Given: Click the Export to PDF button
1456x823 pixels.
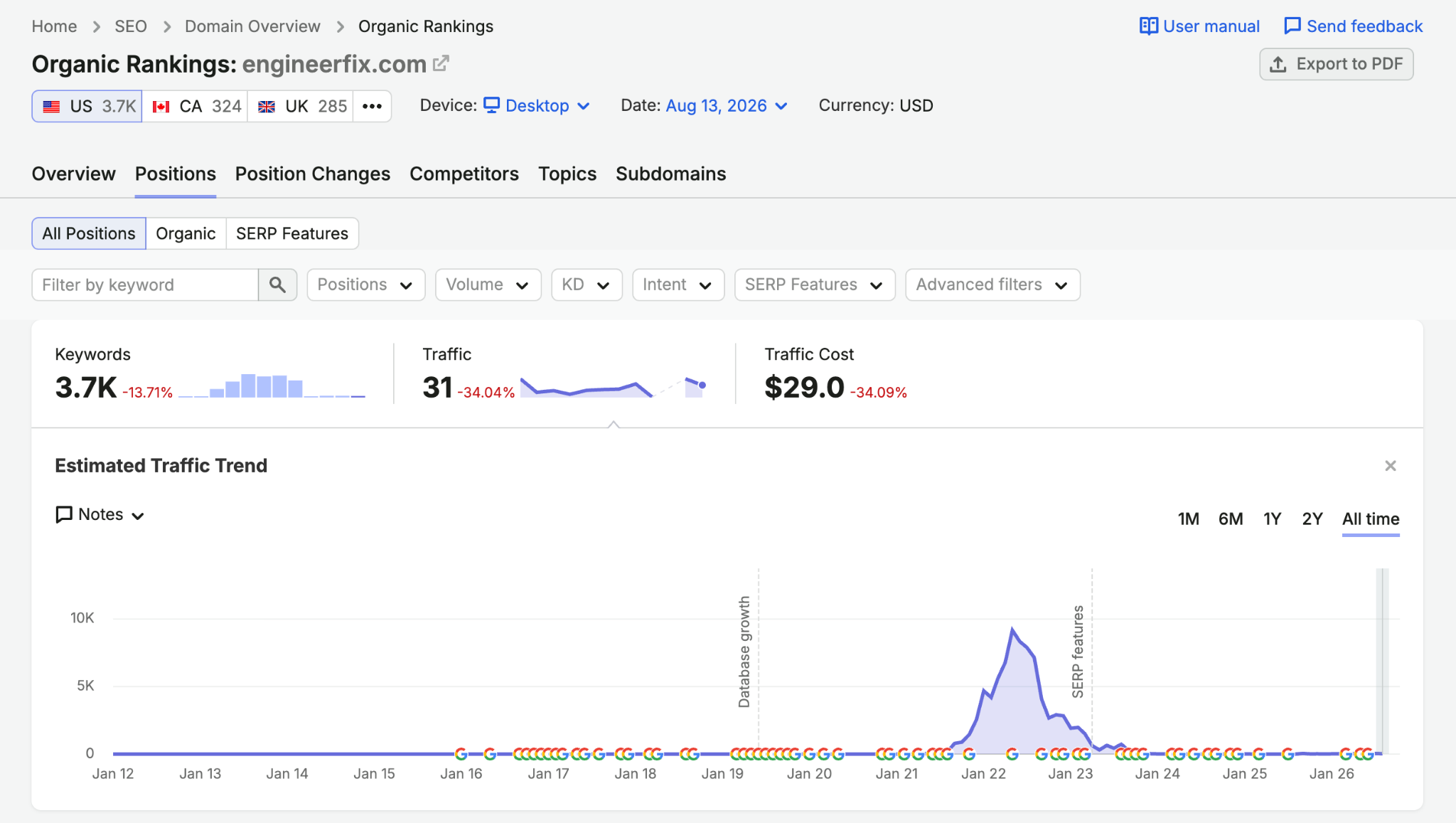Looking at the screenshot, I should 1337,64.
